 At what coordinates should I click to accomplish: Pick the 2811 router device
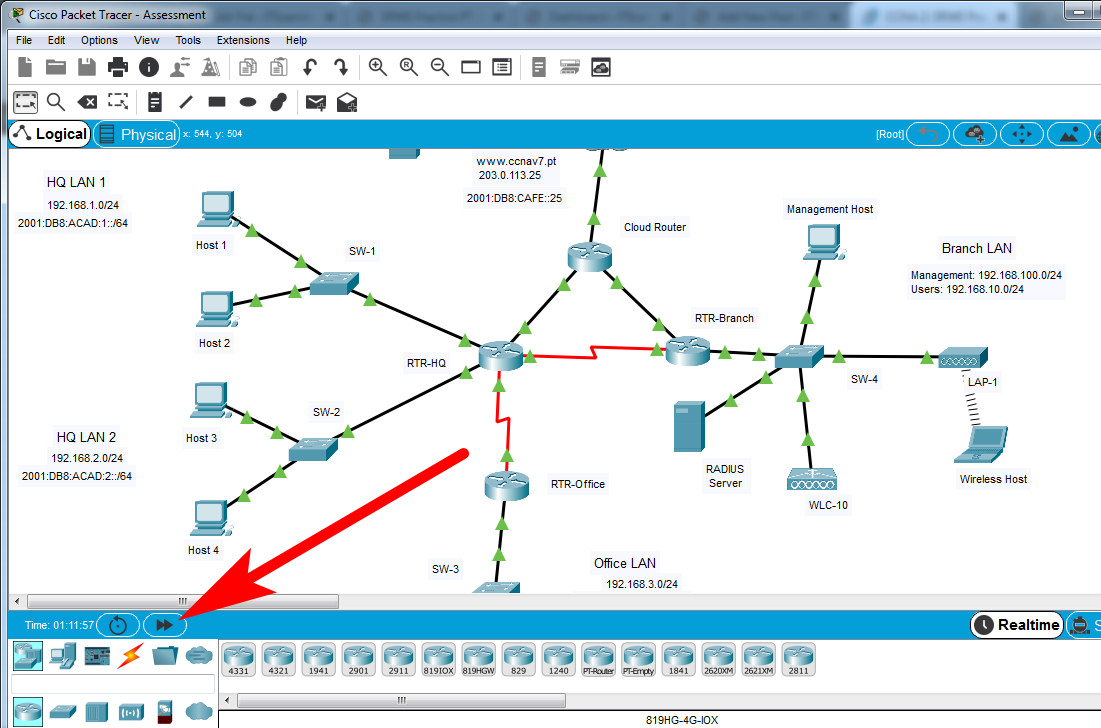pyautogui.click(x=798, y=660)
